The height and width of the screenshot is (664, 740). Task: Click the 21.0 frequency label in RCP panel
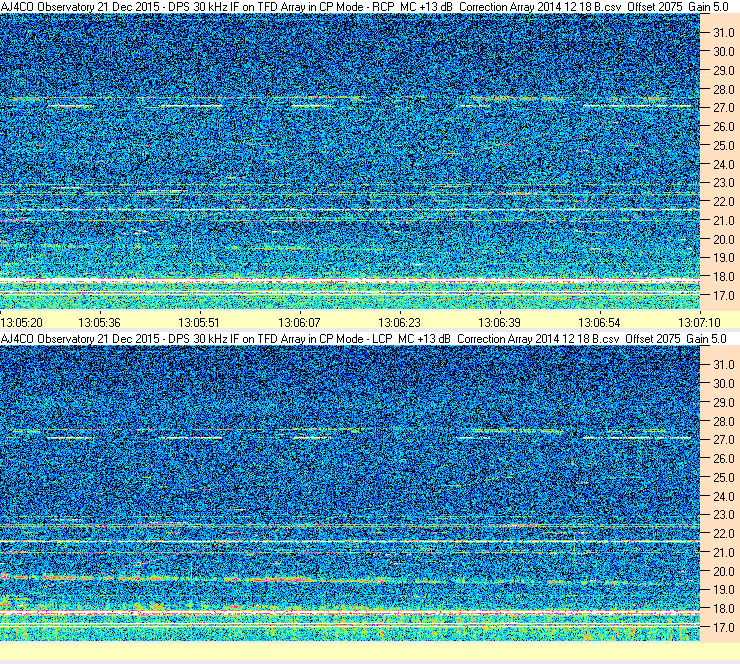723,221
